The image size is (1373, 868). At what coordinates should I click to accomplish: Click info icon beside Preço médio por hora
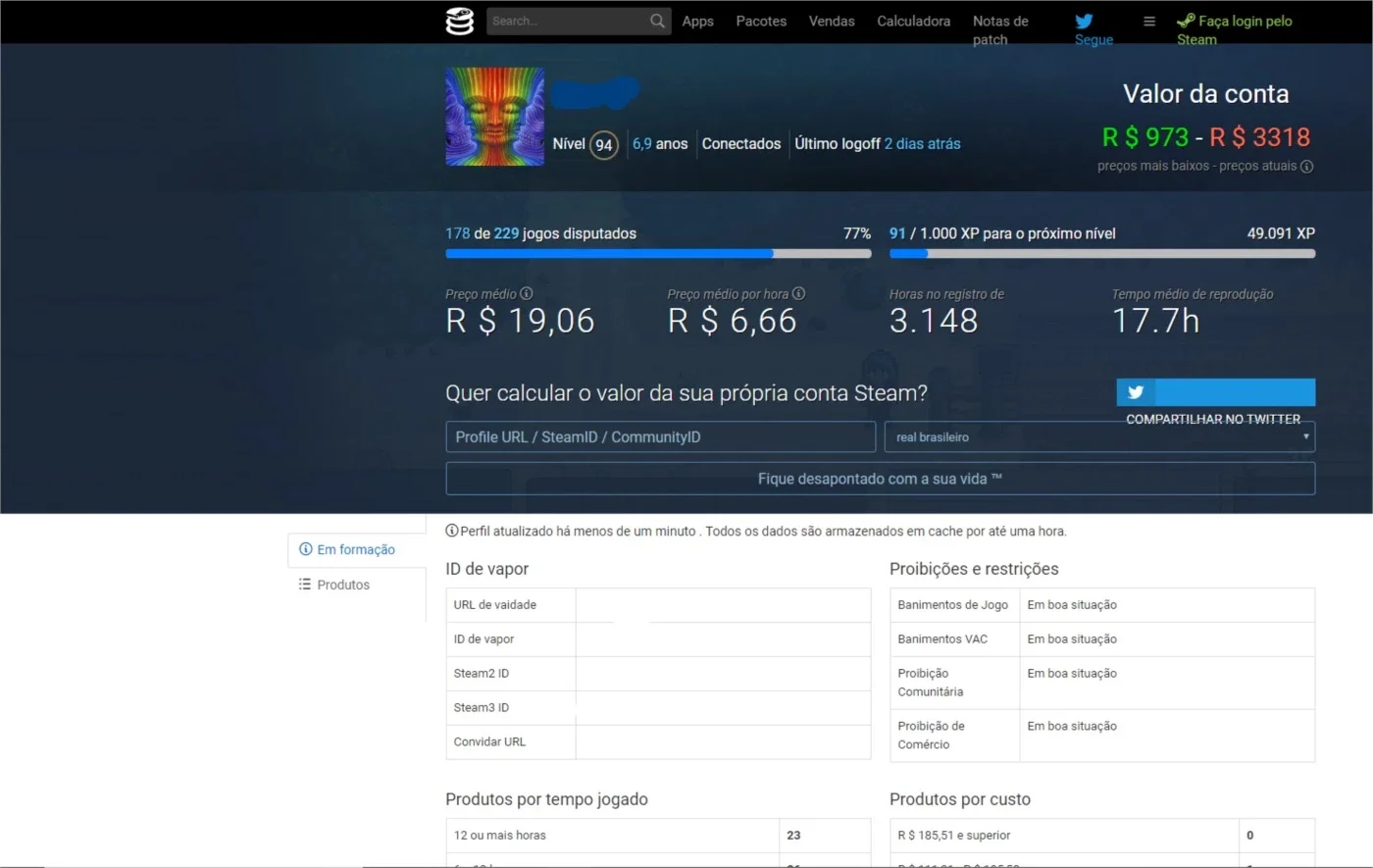pyautogui.click(x=798, y=293)
